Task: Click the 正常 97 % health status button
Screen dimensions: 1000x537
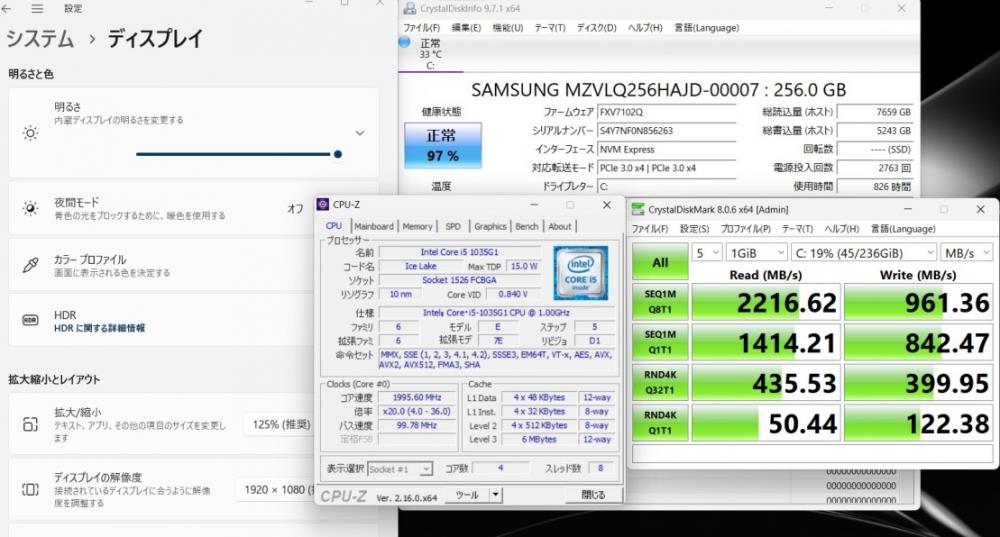Action: click(443, 145)
